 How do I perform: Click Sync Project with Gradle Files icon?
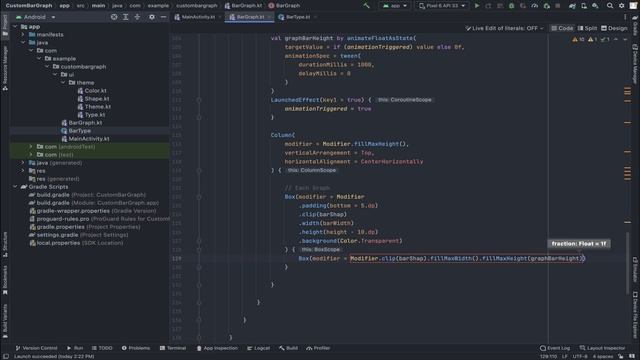pyautogui.click(x=572, y=6)
